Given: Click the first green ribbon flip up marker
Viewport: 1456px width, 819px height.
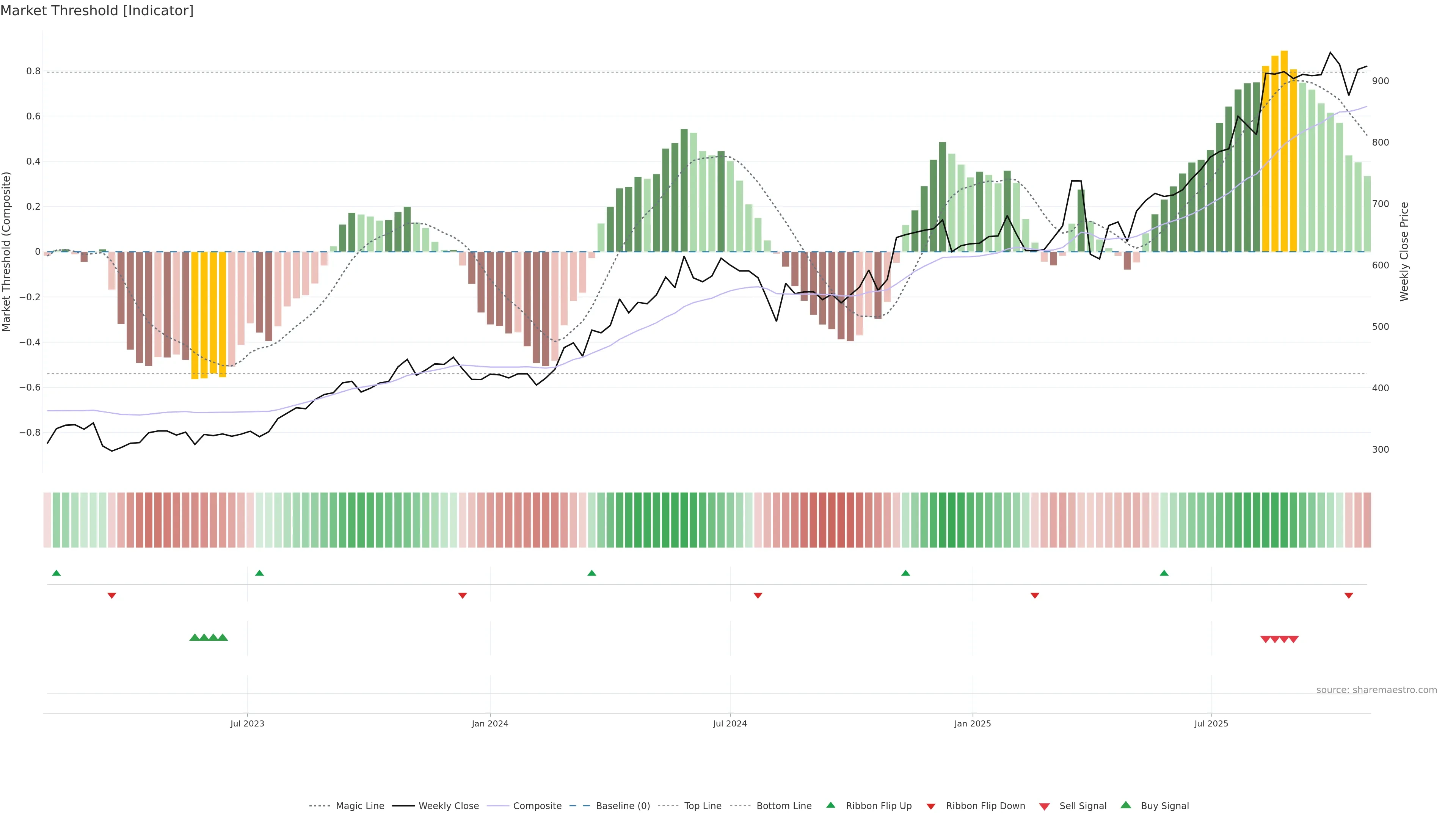Looking at the screenshot, I should click(56, 573).
